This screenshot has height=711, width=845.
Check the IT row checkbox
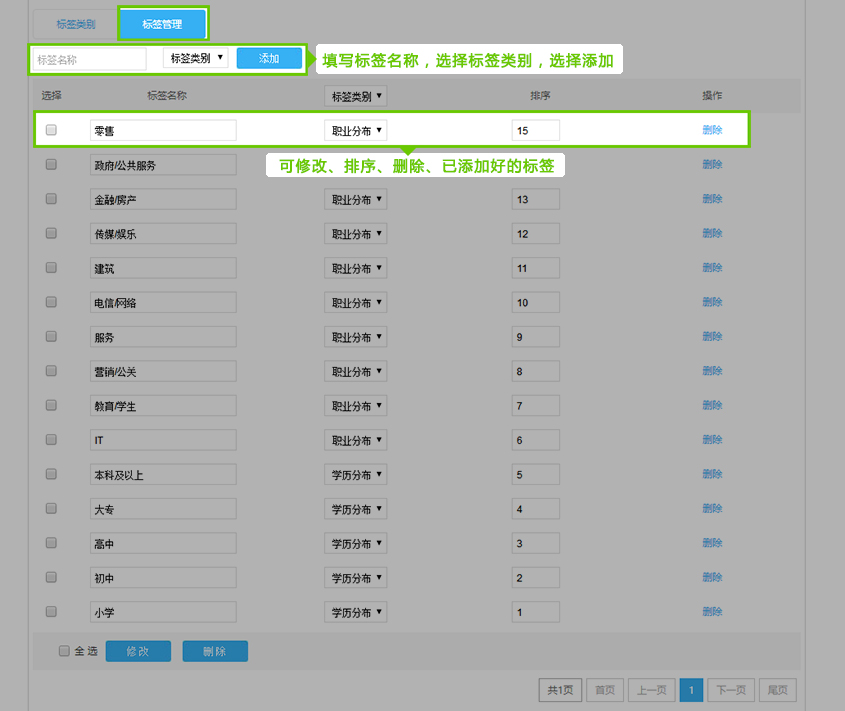click(51, 440)
